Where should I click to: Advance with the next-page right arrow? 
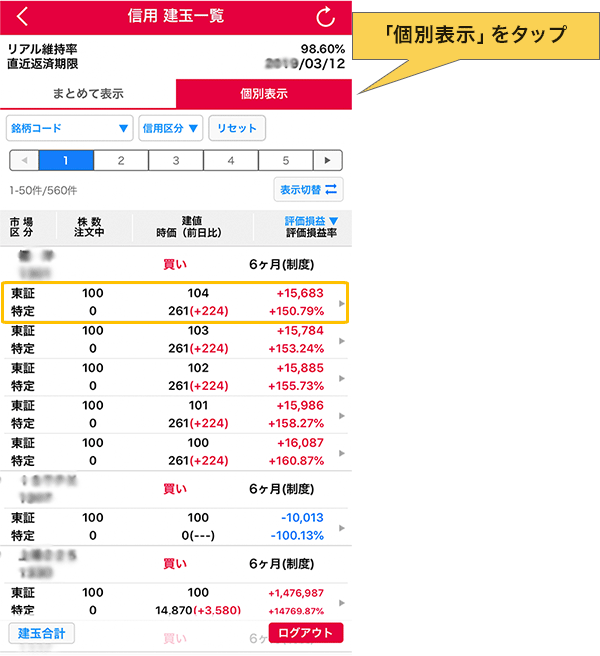328,160
